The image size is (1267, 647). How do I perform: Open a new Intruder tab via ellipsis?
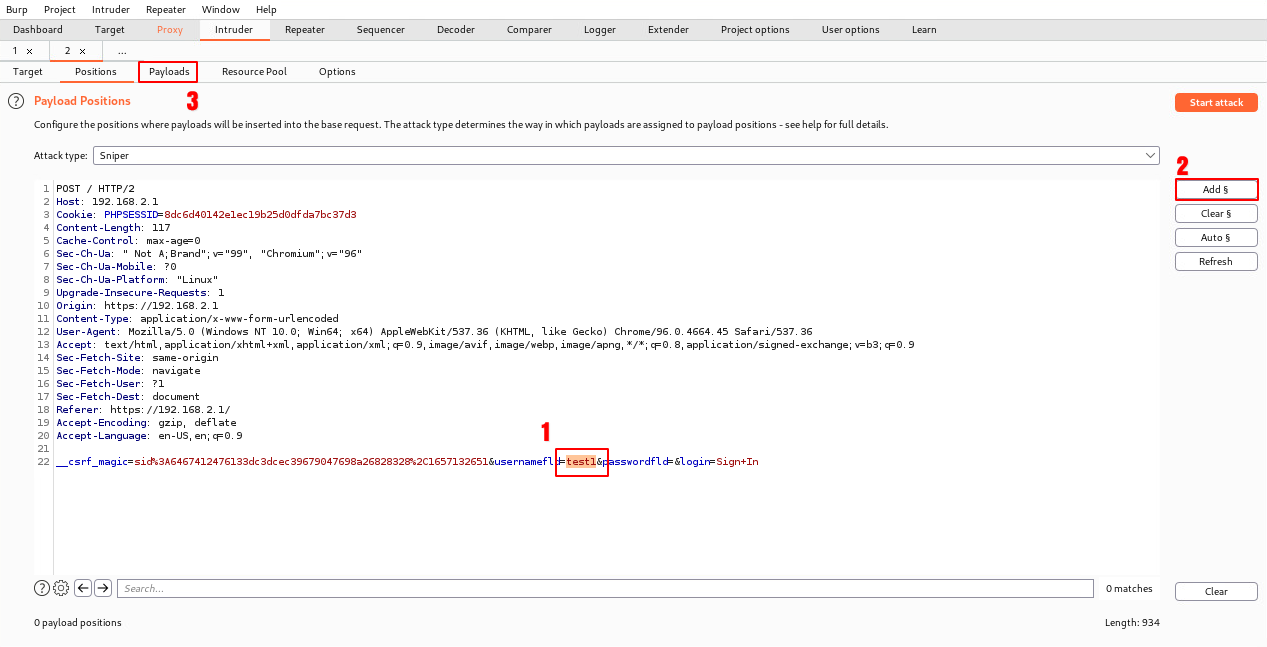click(x=122, y=51)
